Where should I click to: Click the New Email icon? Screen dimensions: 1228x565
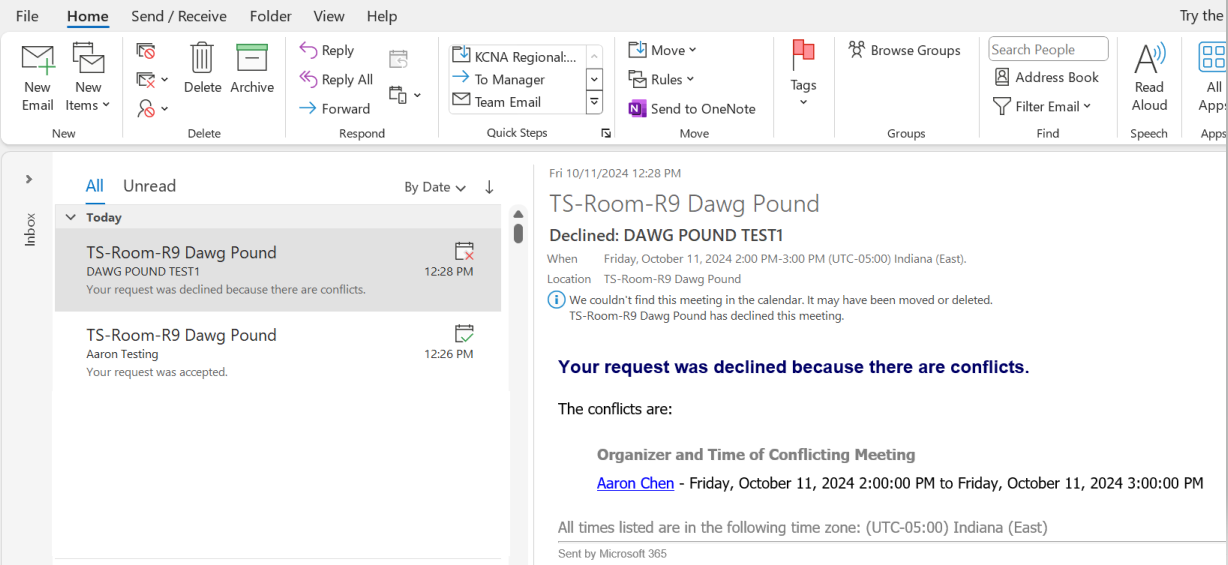tap(37, 60)
